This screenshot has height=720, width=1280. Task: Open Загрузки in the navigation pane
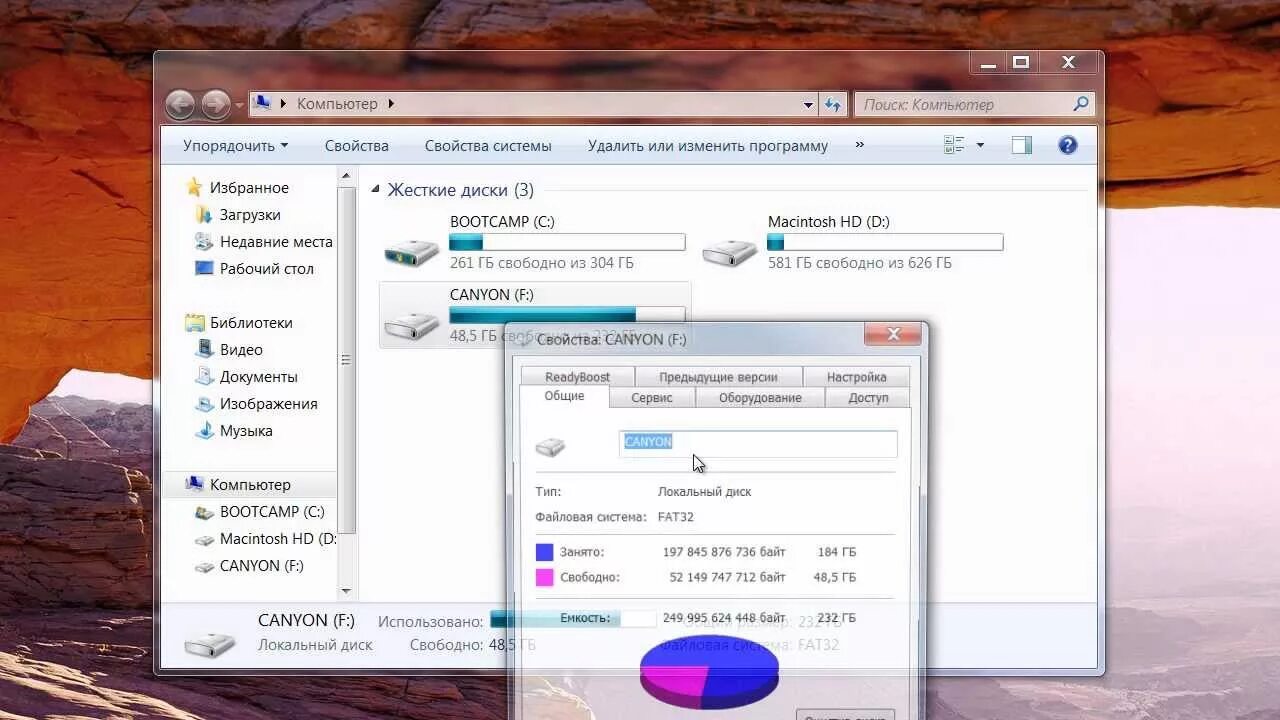[250, 215]
